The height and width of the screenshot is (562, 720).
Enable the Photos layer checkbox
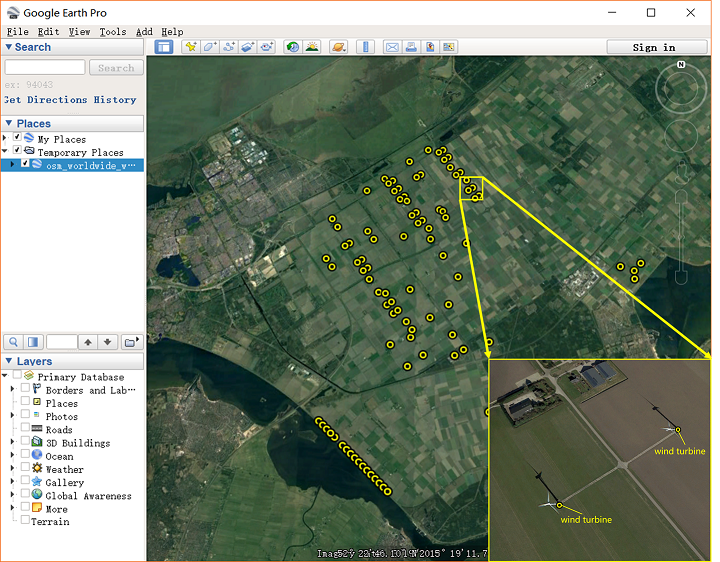tap(25, 415)
